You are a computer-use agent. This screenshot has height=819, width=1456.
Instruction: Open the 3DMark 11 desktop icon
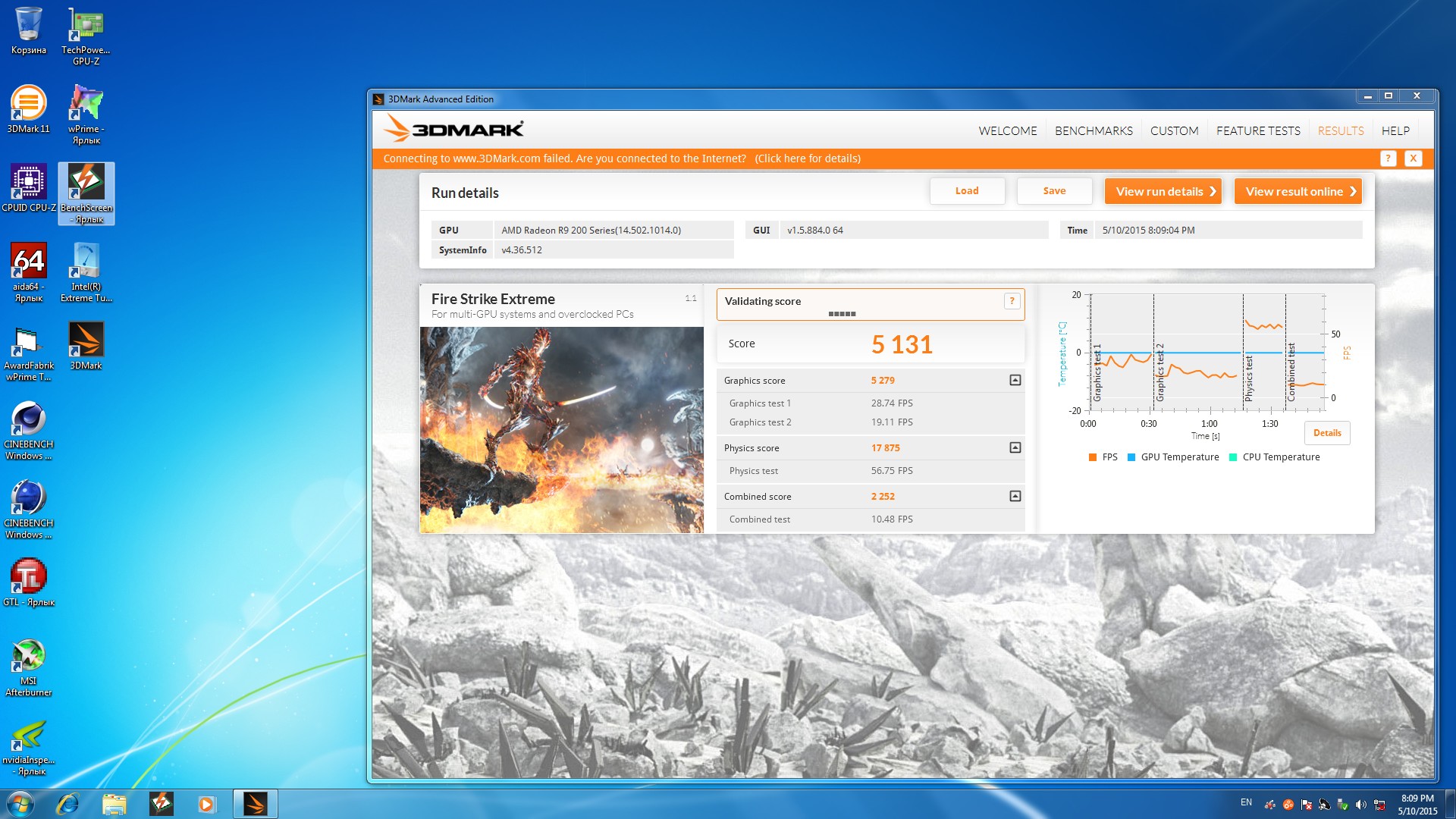(x=29, y=110)
